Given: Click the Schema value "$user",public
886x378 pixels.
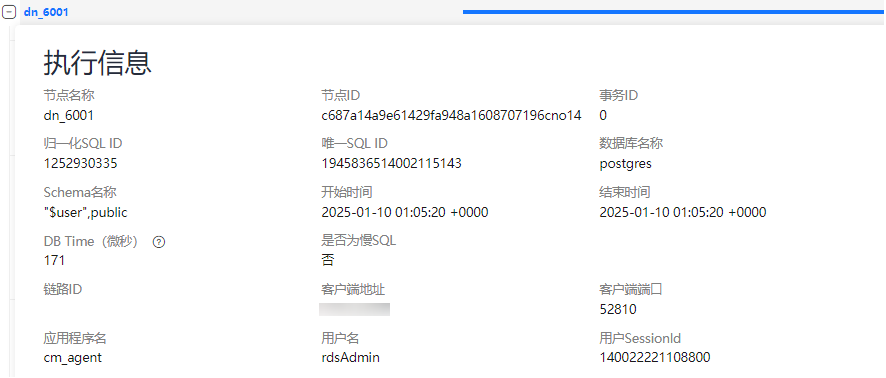Looking at the screenshot, I should (85, 212).
